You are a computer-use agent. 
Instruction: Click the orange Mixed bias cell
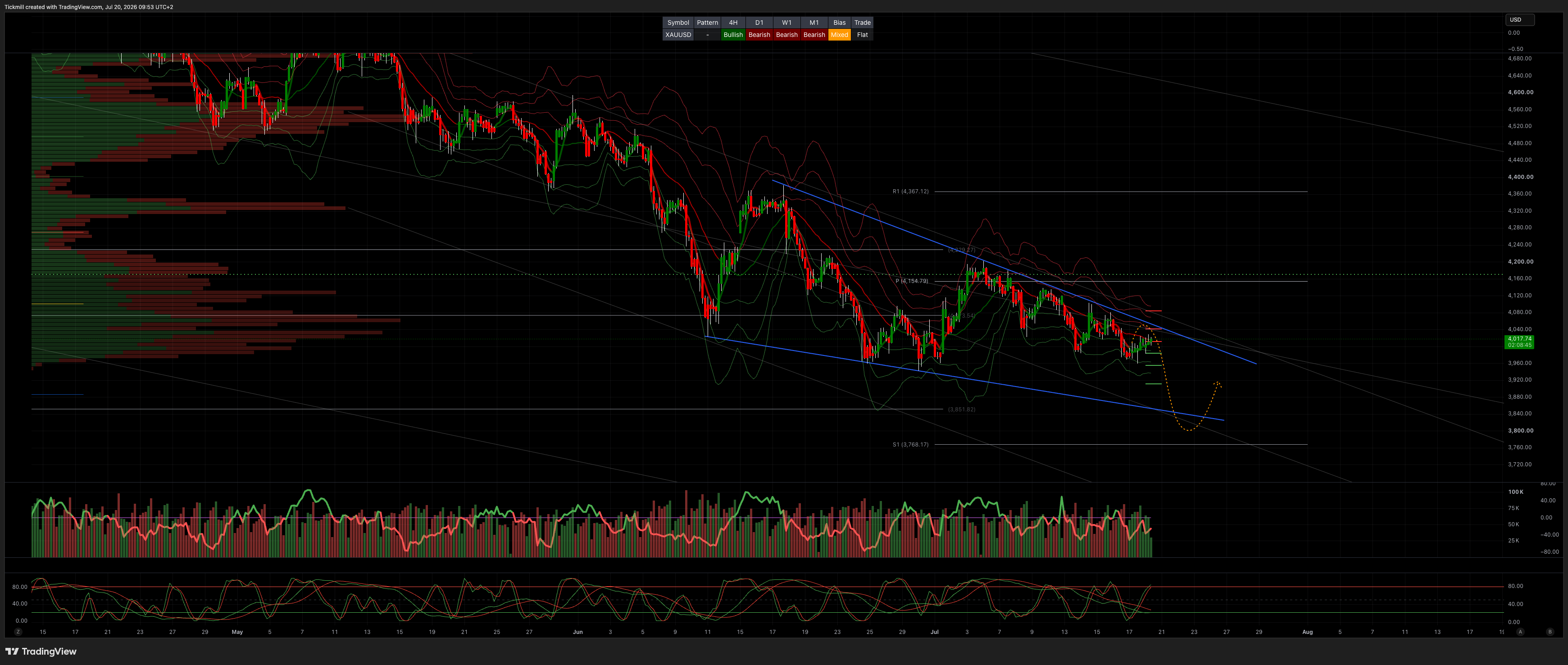click(x=839, y=35)
